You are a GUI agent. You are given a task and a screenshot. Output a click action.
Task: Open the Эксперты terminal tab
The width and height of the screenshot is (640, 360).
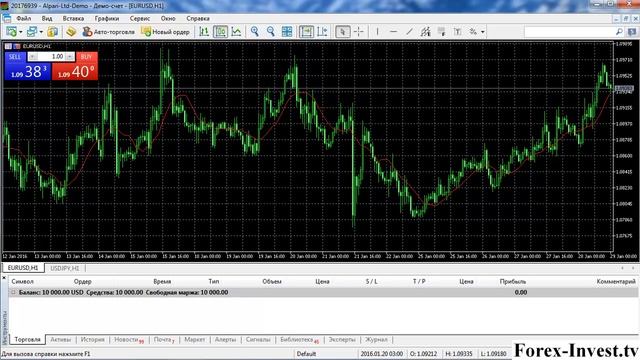click(342, 340)
